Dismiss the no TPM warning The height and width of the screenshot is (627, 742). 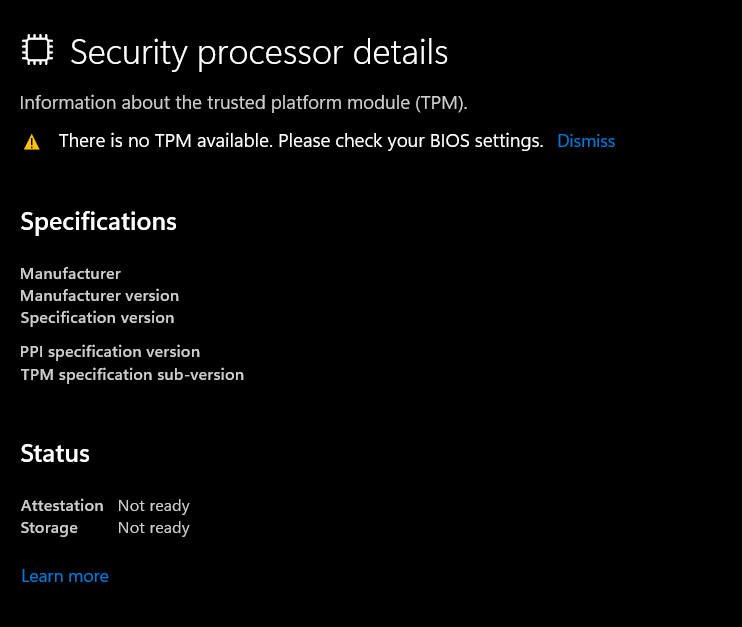pyautogui.click(x=586, y=141)
